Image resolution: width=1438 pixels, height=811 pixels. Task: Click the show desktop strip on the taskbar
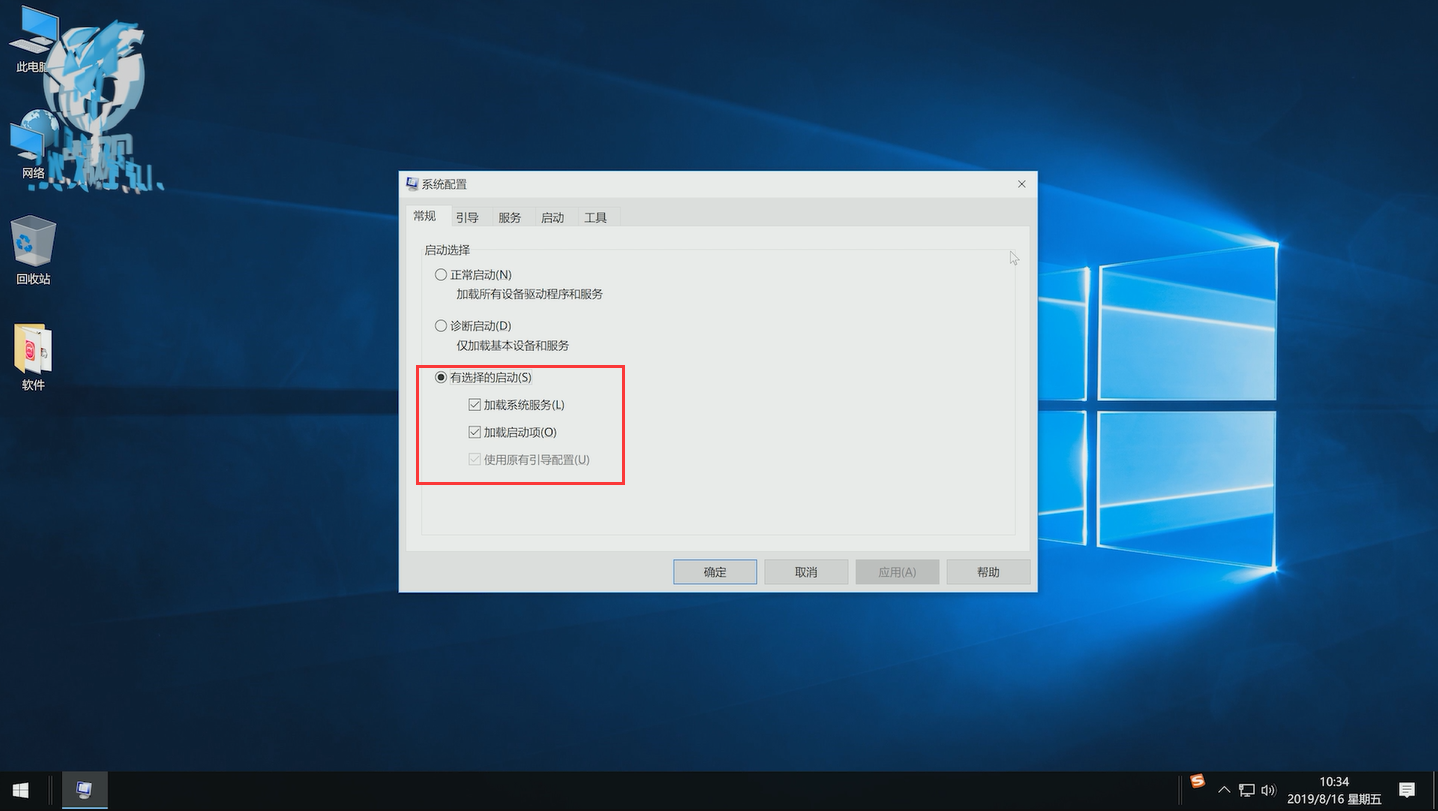(1435, 790)
